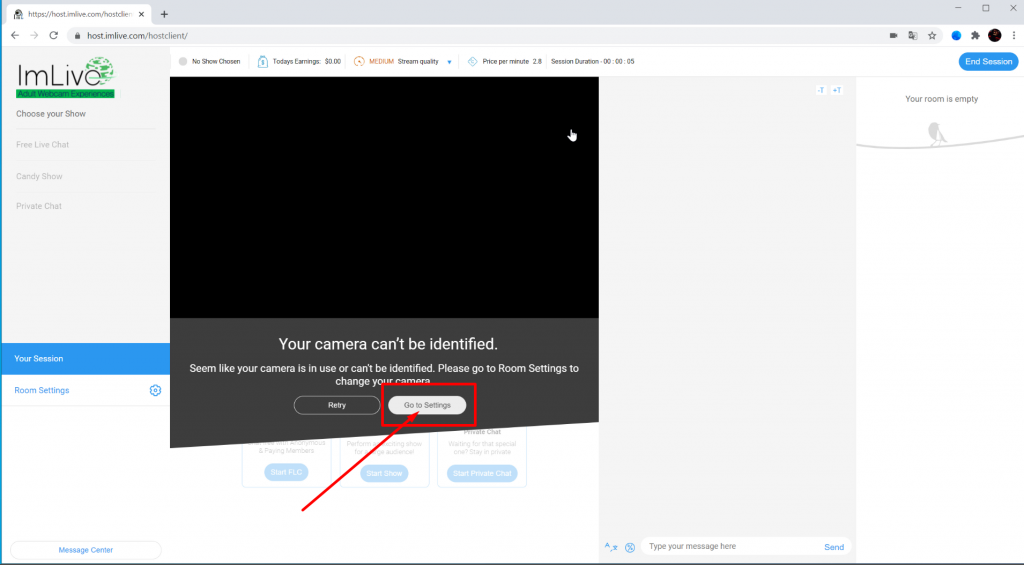Click the Todays Earnings money icon

click(x=263, y=61)
